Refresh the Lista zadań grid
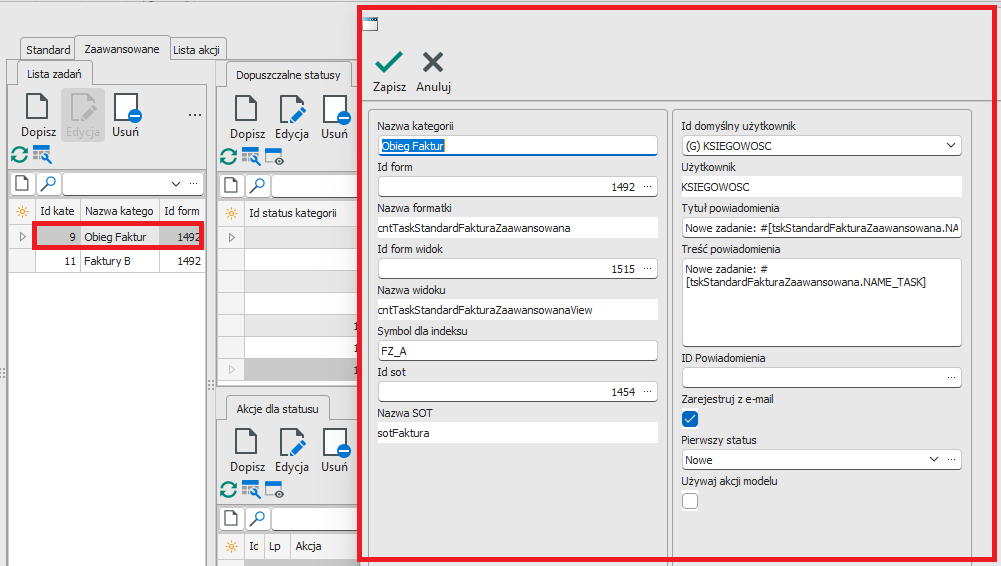The height and width of the screenshot is (566, 1001). [x=19, y=154]
